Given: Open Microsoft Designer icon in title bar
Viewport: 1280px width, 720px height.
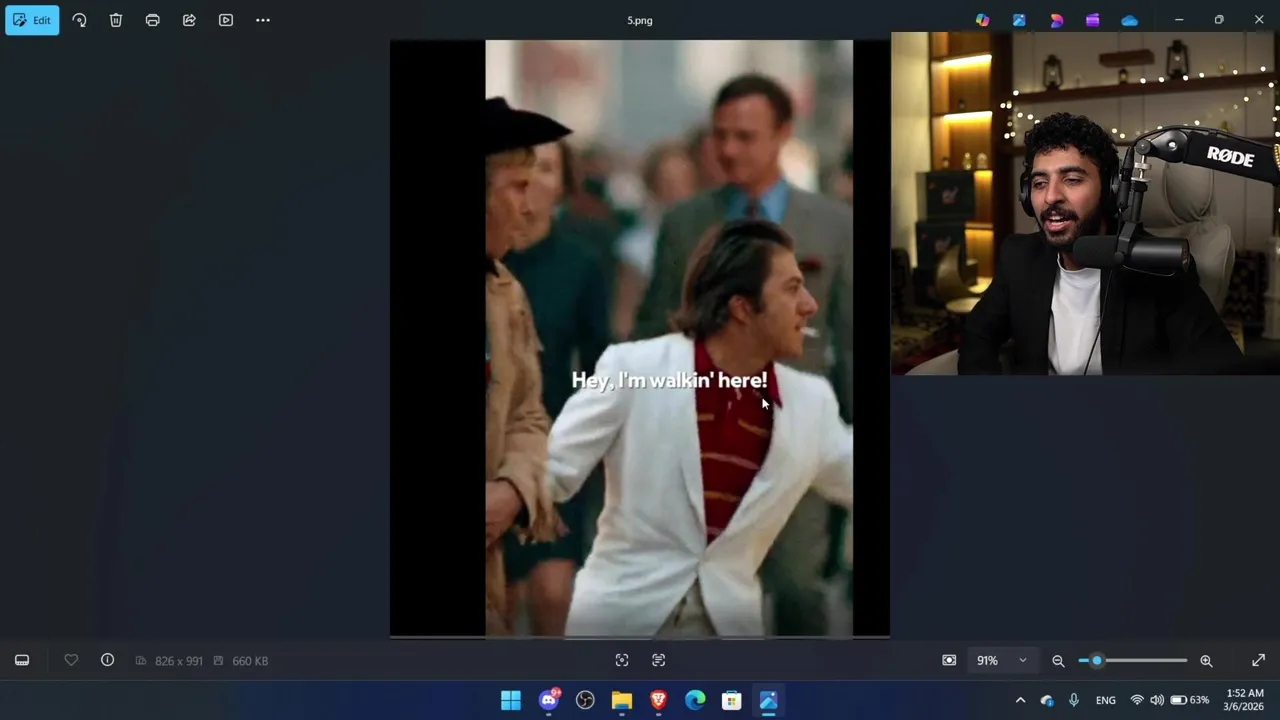Looking at the screenshot, I should [1056, 20].
